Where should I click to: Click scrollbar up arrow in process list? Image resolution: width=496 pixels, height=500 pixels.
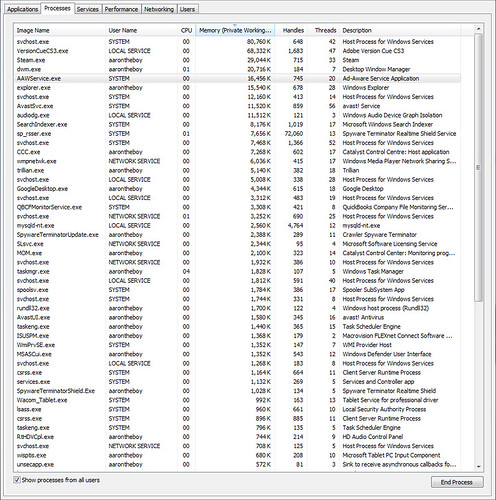[478, 29]
